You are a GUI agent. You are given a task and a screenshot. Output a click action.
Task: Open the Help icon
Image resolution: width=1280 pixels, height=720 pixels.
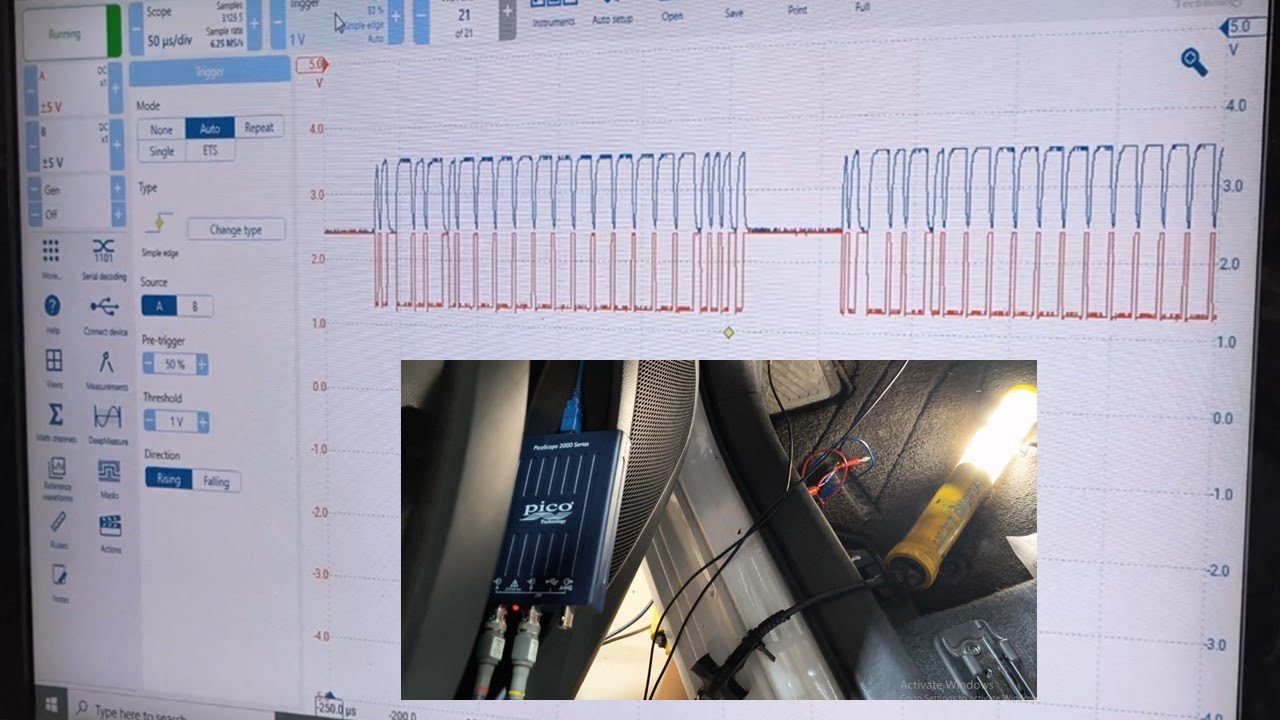point(52,313)
